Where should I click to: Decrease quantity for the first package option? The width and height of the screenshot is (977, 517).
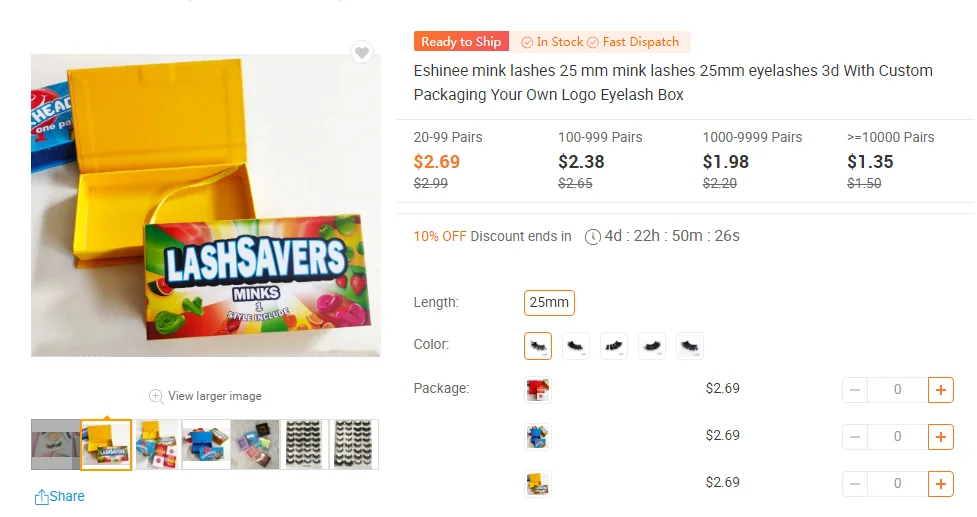click(855, 389)
